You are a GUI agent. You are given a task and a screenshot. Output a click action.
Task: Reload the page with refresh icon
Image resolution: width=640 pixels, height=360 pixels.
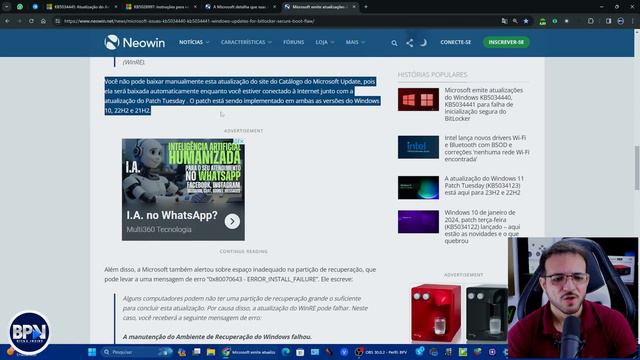[31, 21]
